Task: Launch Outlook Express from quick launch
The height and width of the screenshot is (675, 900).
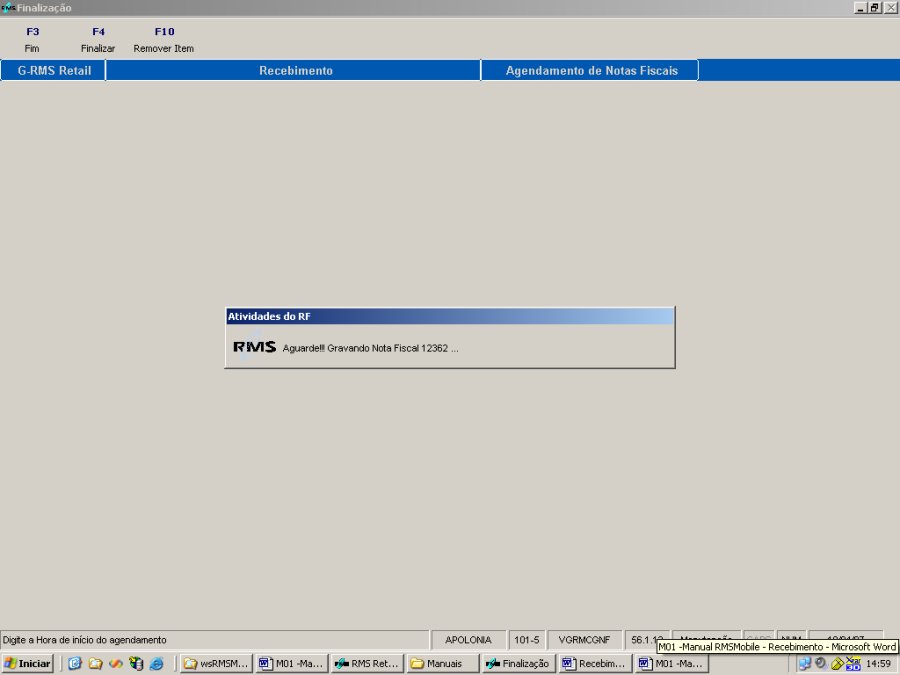Action: point(75,664)
